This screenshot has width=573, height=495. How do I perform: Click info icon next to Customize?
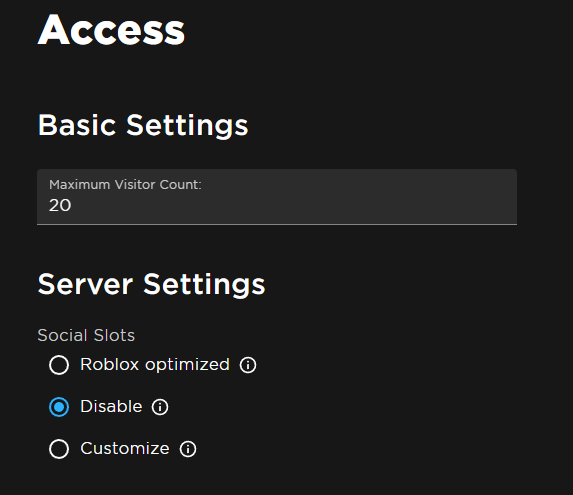[188, 449]
